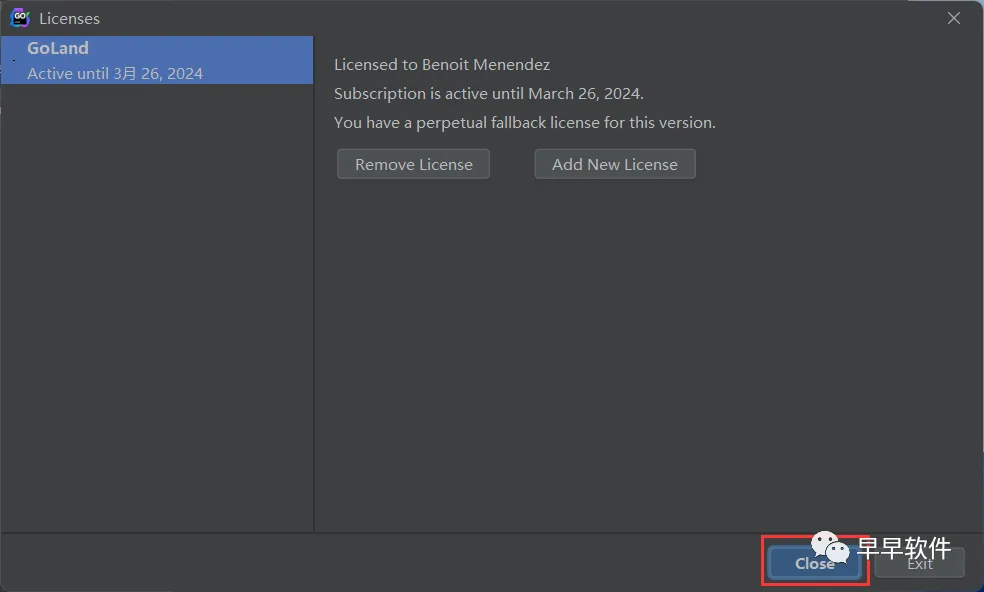Select the GoLand product entry
Image resolution: width=984 pixels, height=592 pixels.
(58, 48)
